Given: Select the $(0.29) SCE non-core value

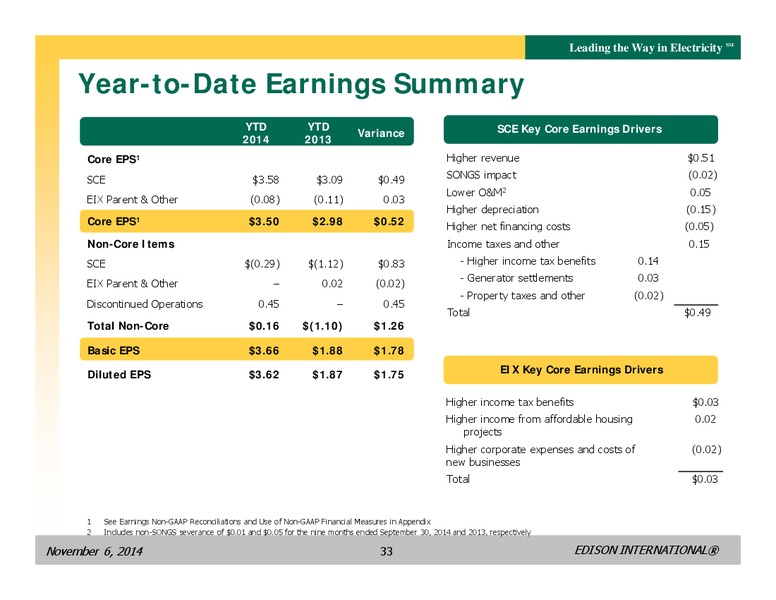Looking at the screenshot, I should pyautogui.click(x=262, y=264).
